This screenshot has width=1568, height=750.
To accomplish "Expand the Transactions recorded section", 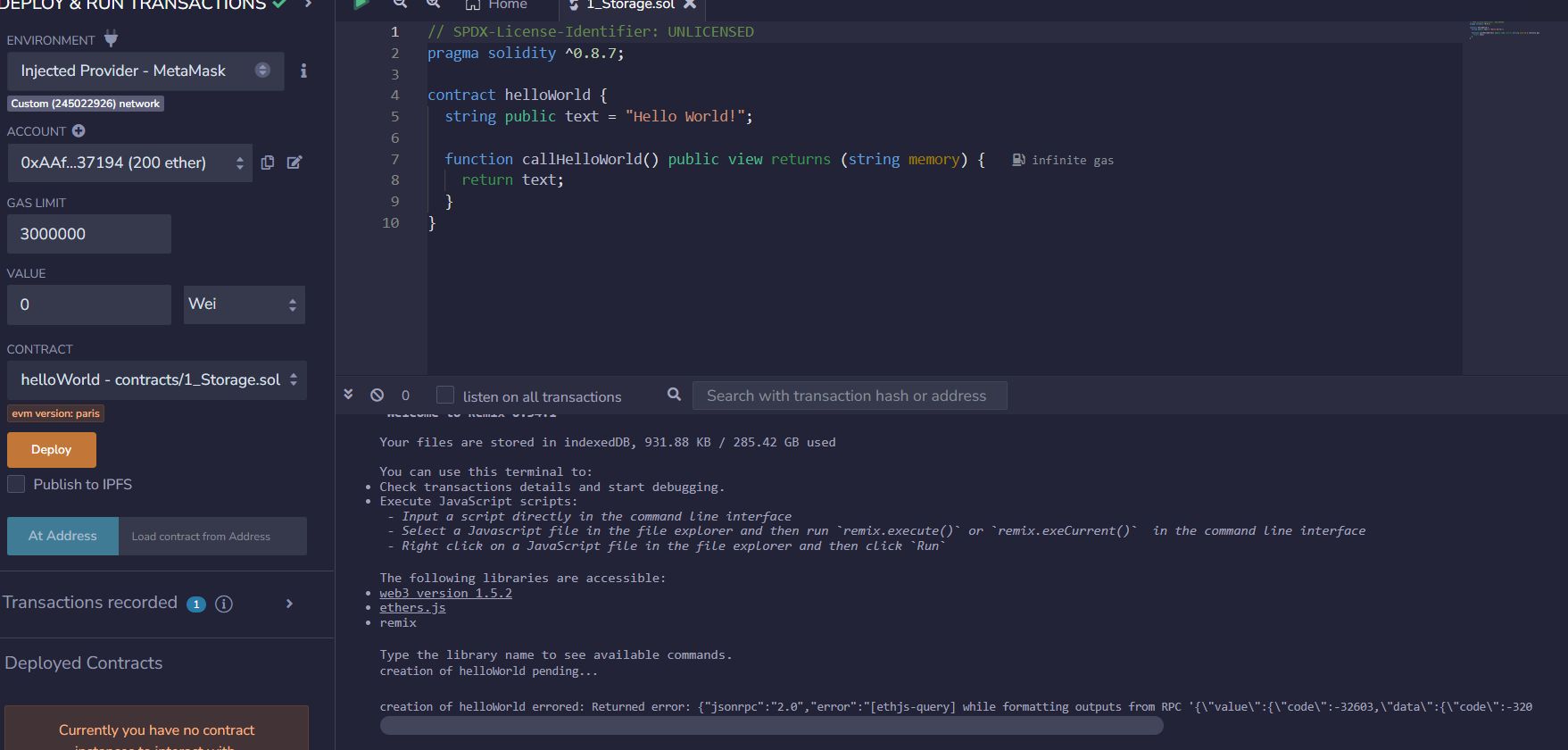I will point(289,604).
